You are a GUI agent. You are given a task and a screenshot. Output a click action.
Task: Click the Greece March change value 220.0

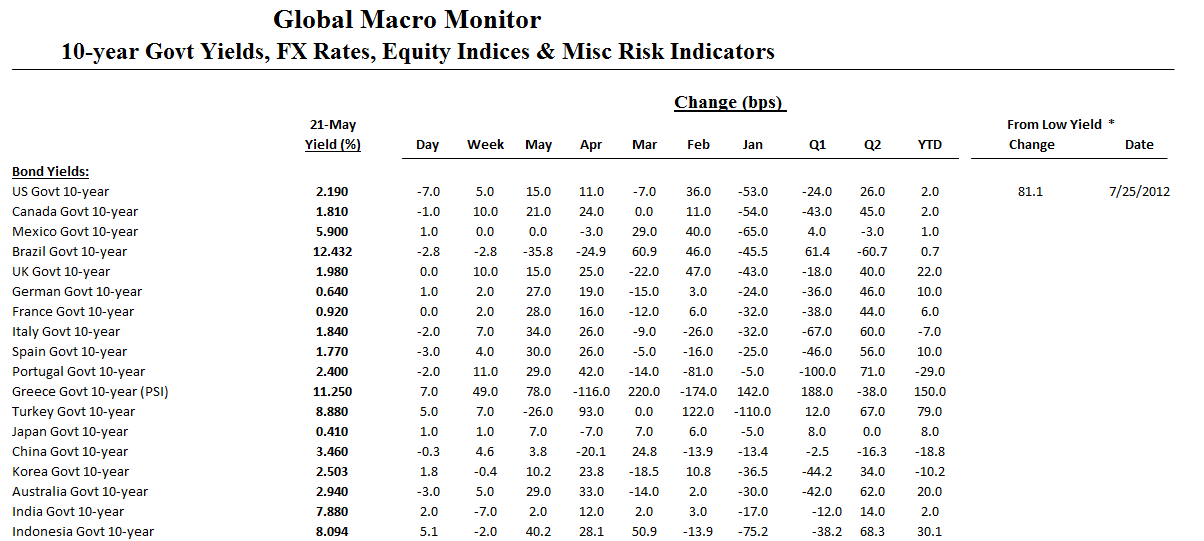point(644,391)
